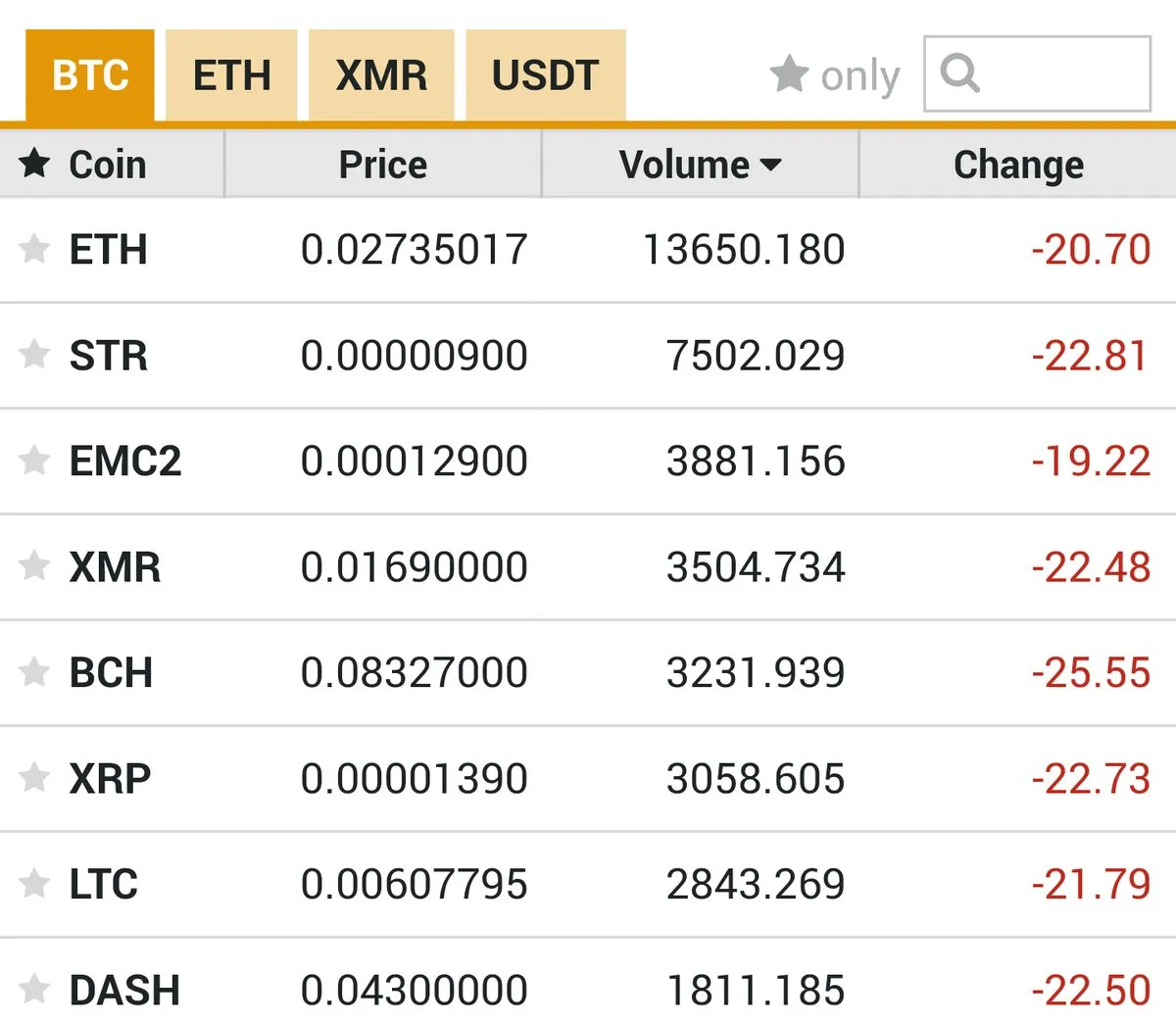
Task: Sort favorites via Coin header star
Action: point(34,164)
